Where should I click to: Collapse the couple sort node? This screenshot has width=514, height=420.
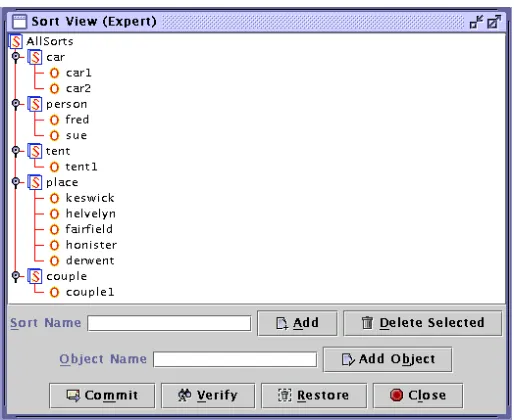click(x=16, y=276)
